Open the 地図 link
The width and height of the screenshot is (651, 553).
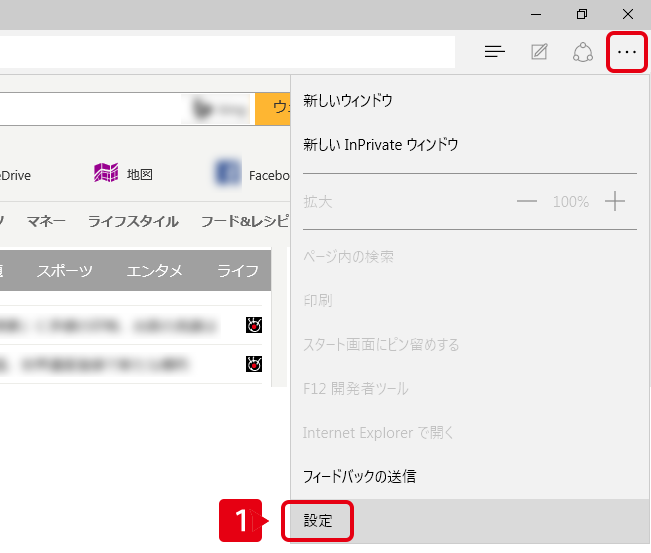(140, 174)
